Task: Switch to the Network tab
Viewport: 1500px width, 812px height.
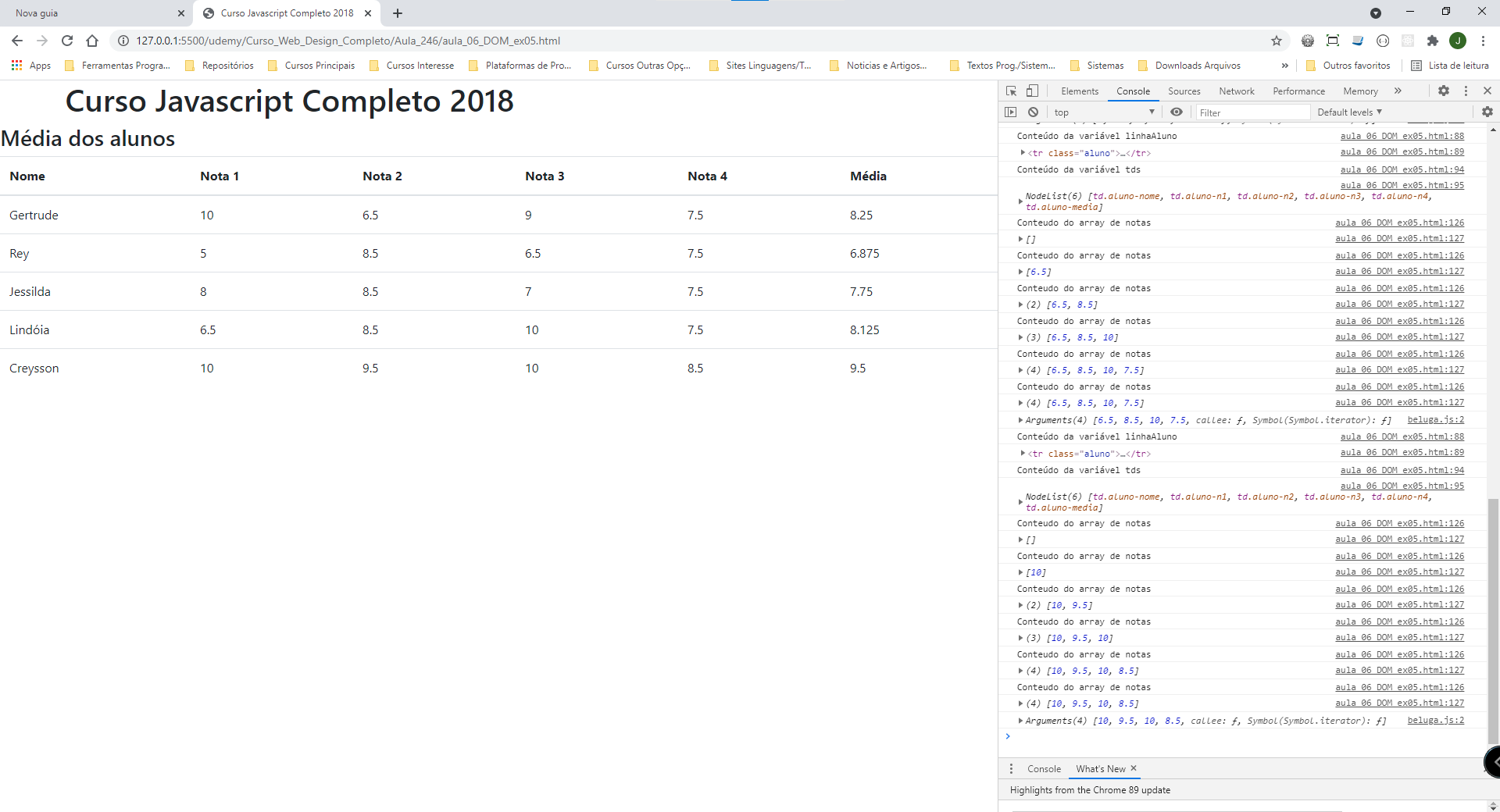Action: [x=1237, y=91]
